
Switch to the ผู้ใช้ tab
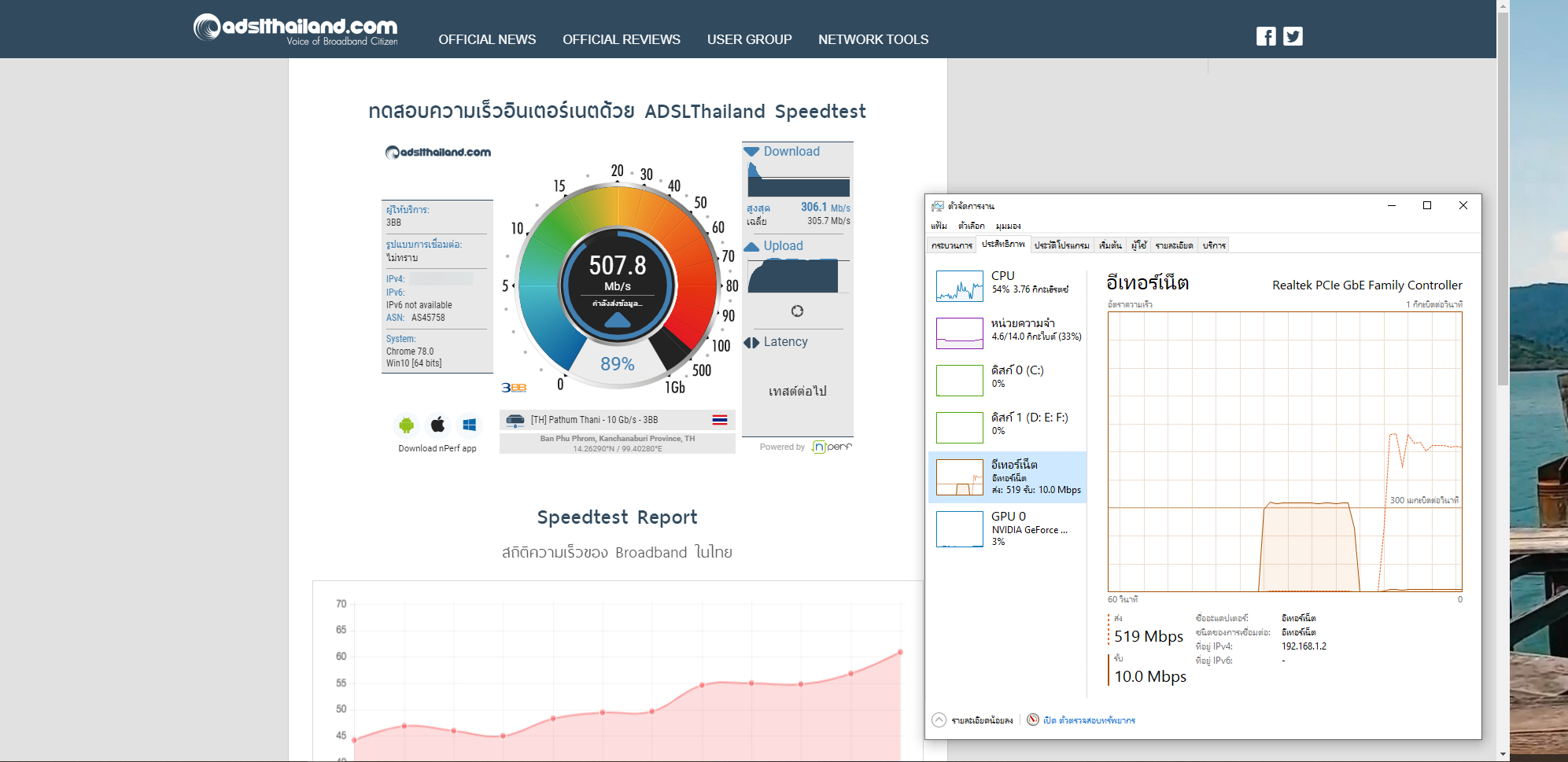tap(1138, 245)
